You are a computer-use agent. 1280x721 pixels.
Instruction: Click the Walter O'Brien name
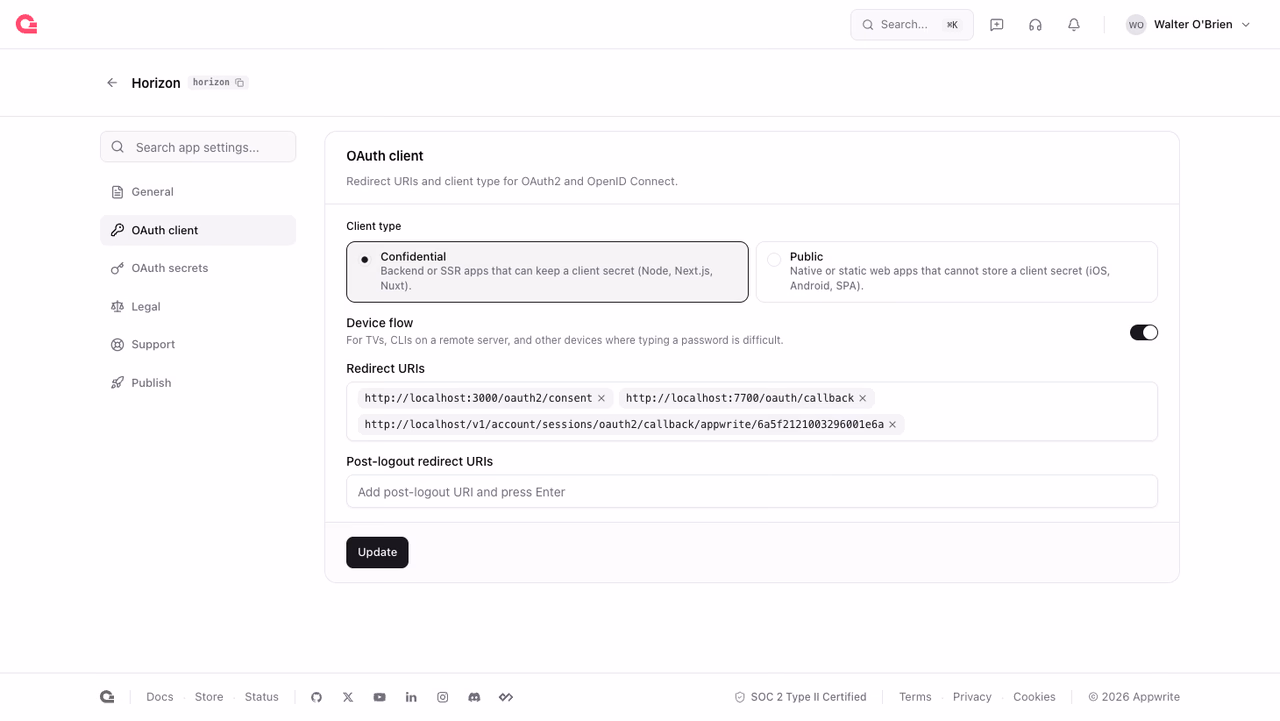1193,25
